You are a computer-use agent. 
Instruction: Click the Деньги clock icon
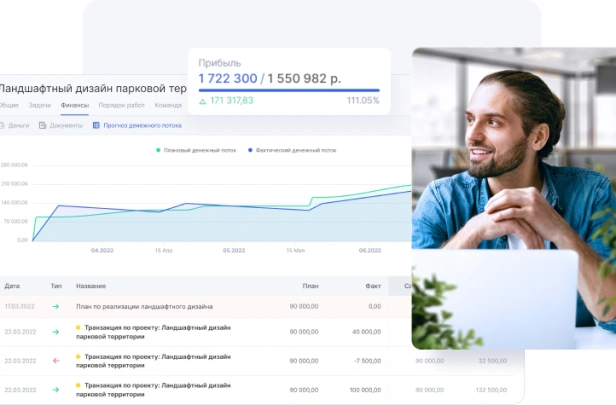(2, 126)
